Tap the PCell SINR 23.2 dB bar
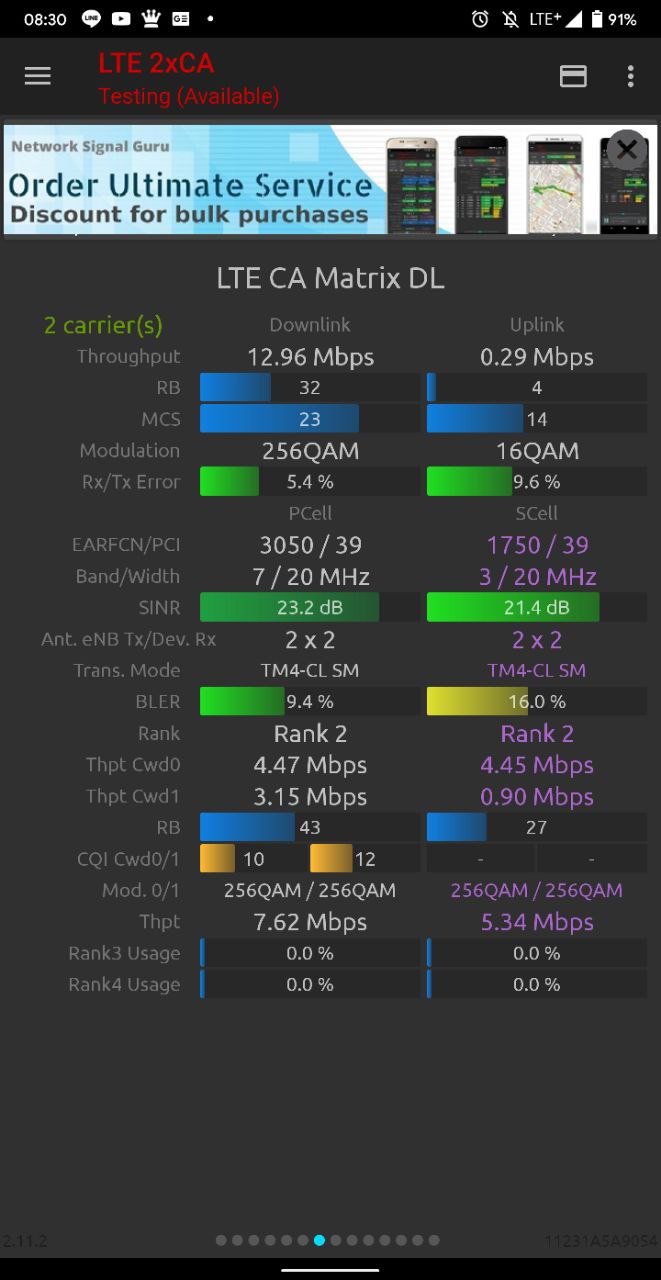 coord(310,607)
